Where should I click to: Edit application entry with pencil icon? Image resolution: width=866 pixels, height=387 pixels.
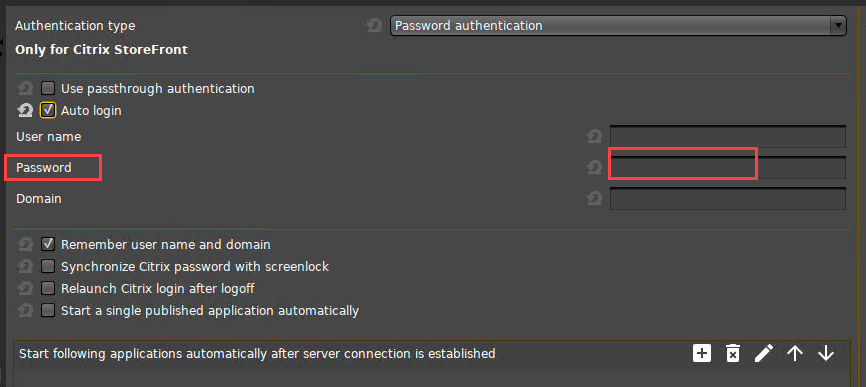pyautogui.click(x=764, y=353)
